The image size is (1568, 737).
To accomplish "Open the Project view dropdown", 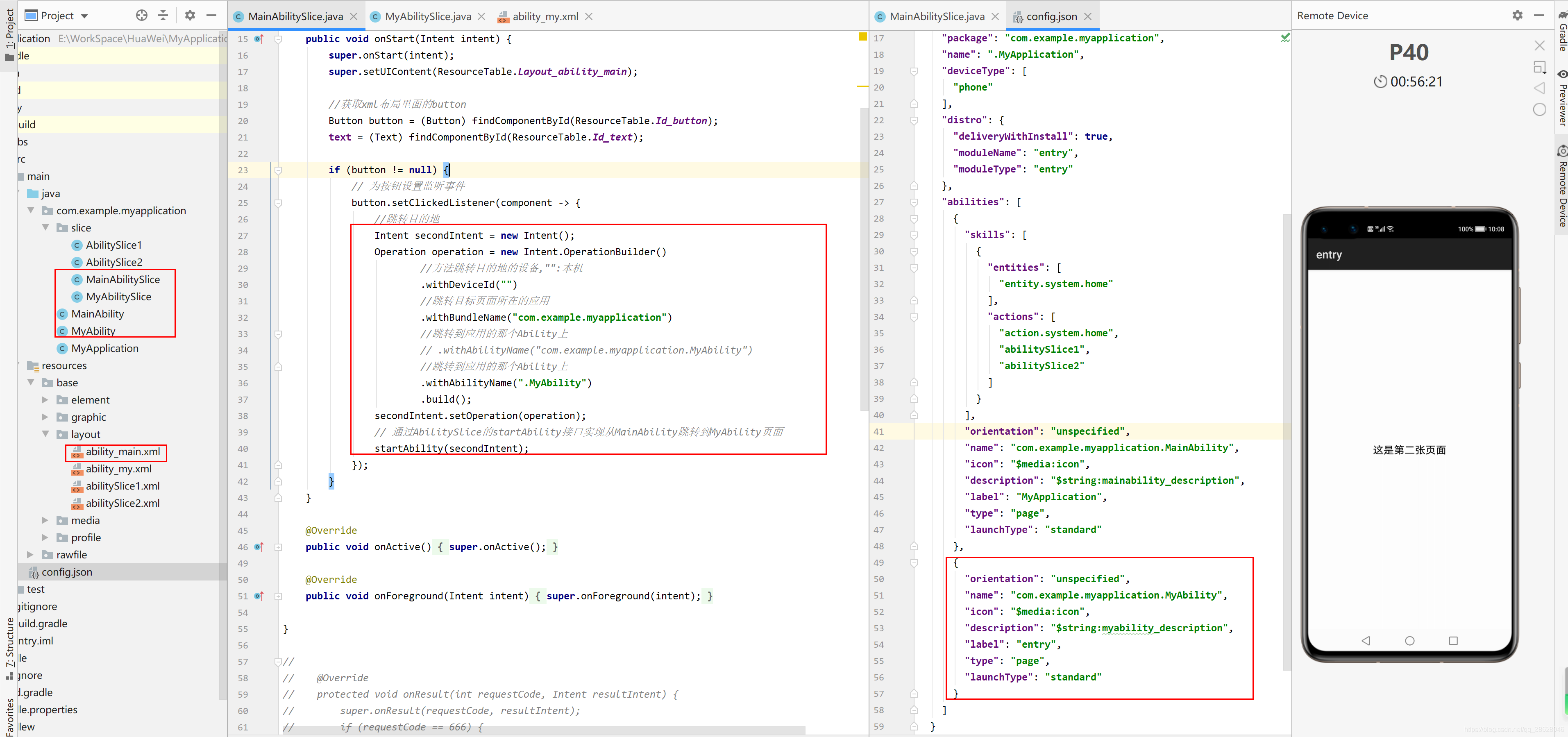I will point(85,16).
